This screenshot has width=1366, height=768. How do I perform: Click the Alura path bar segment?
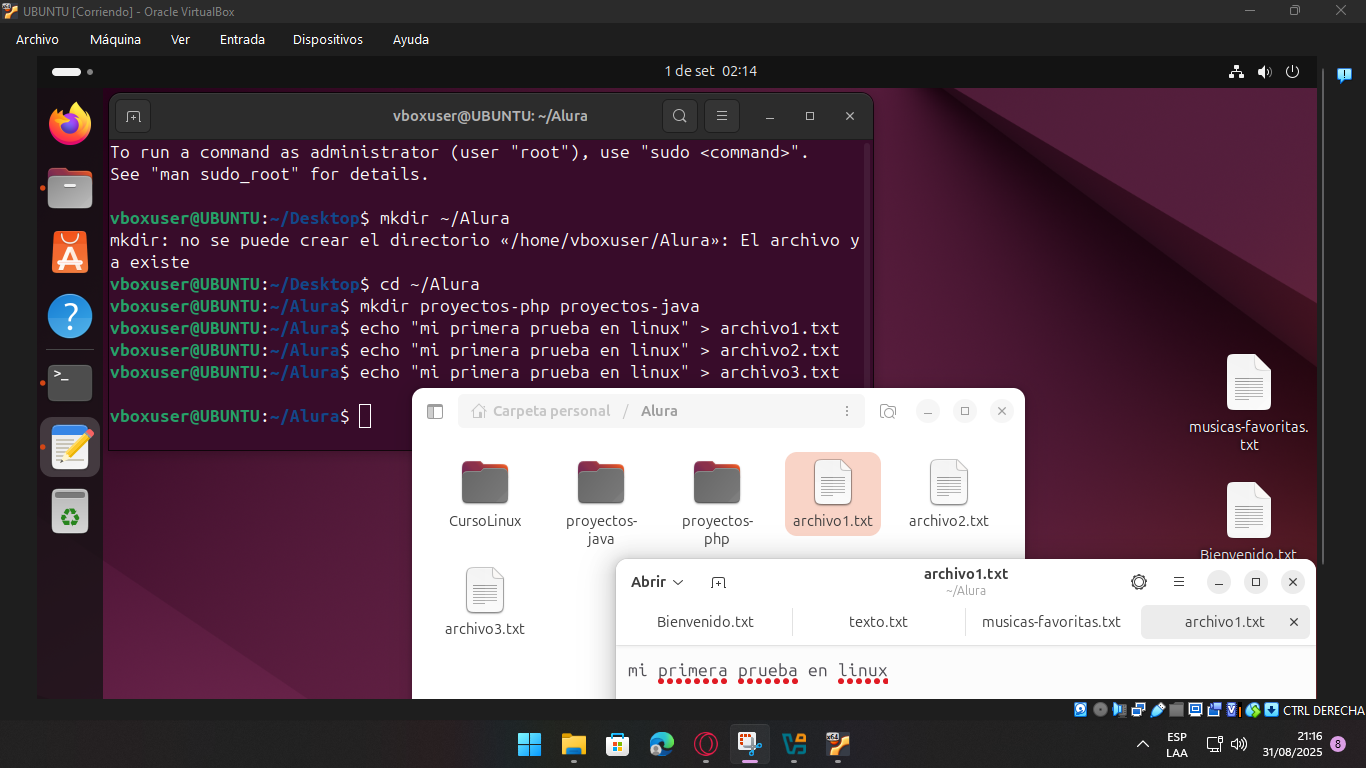pyautogui.click(x=659, y=411)
